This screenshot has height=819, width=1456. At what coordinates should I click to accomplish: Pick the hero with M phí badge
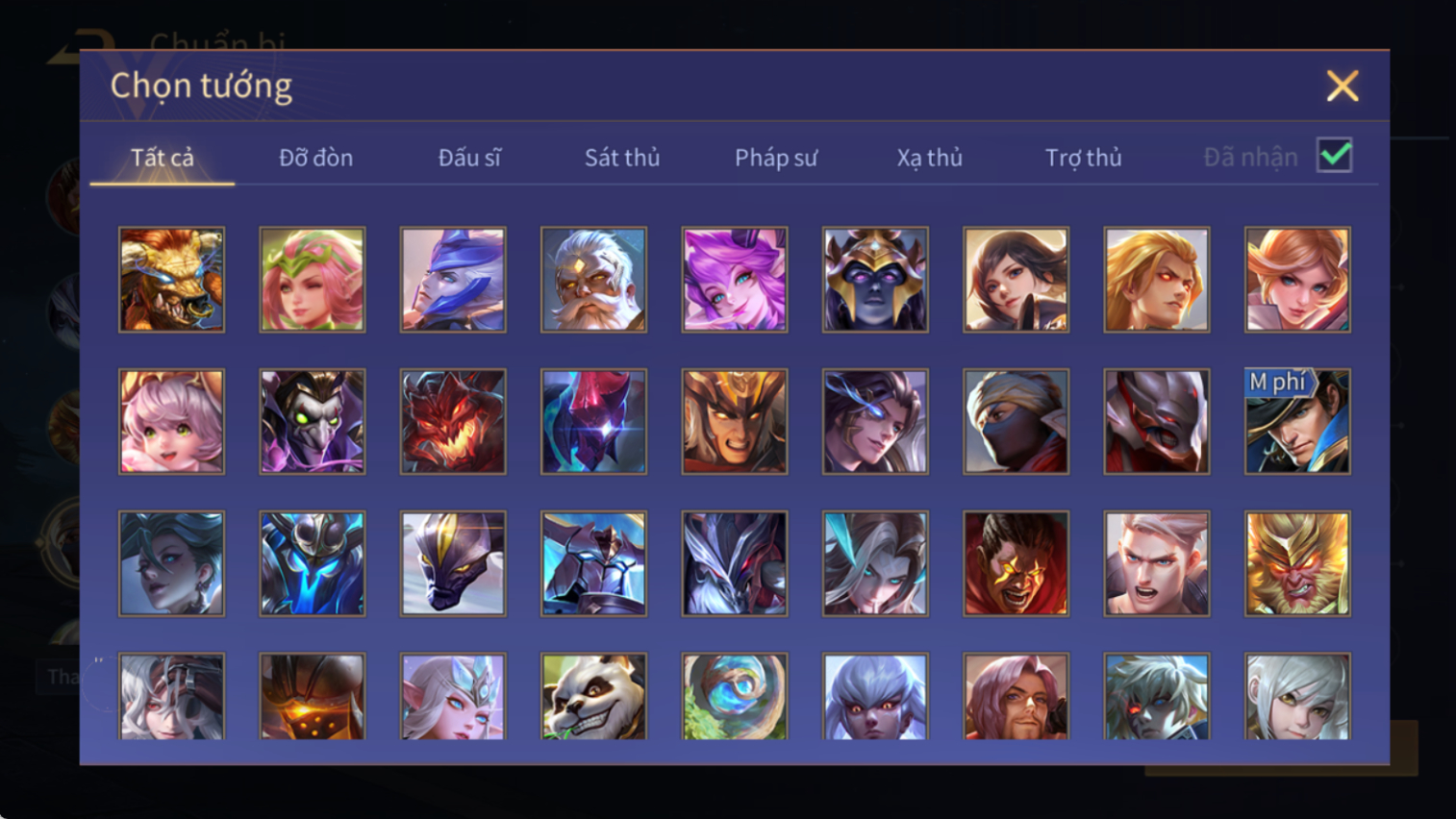[1297, 422]
